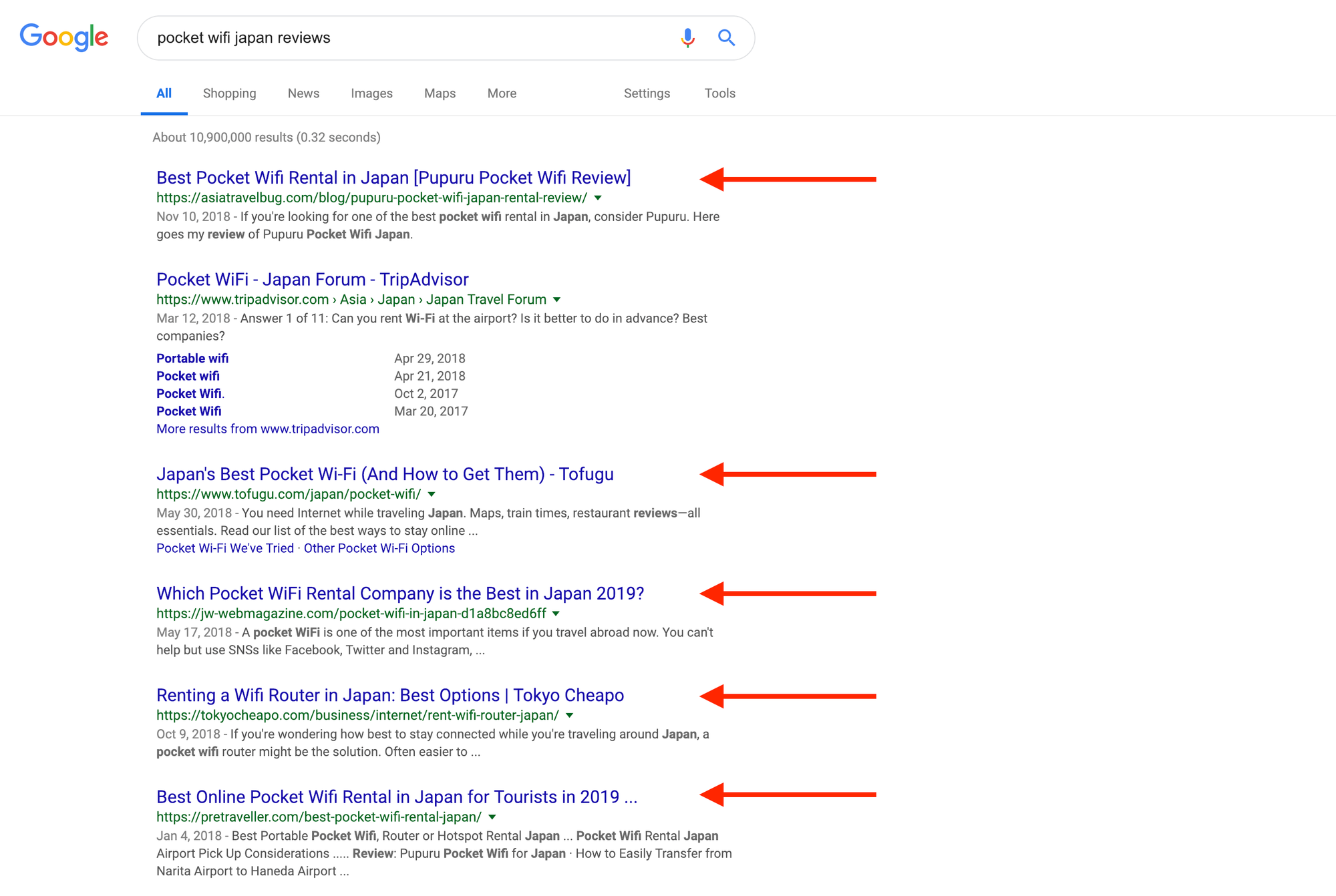Expand dropdown arrow next to tripadvisor URL
Image resolution: width=1336 pixels, height=896 pixels.
coord(556,300)
